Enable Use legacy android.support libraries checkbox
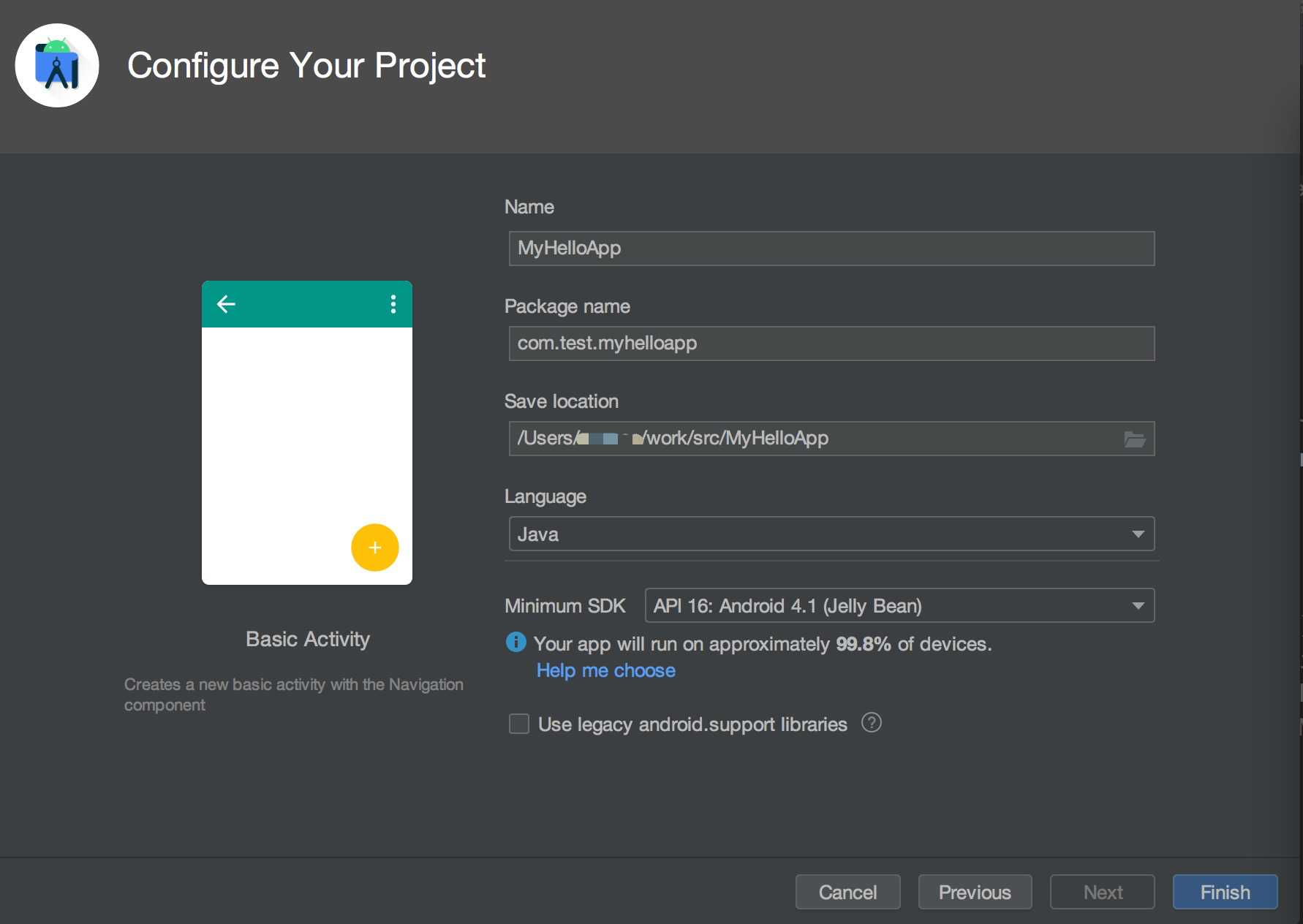Viewport: 1303px width, 924px height. [519, 724]
